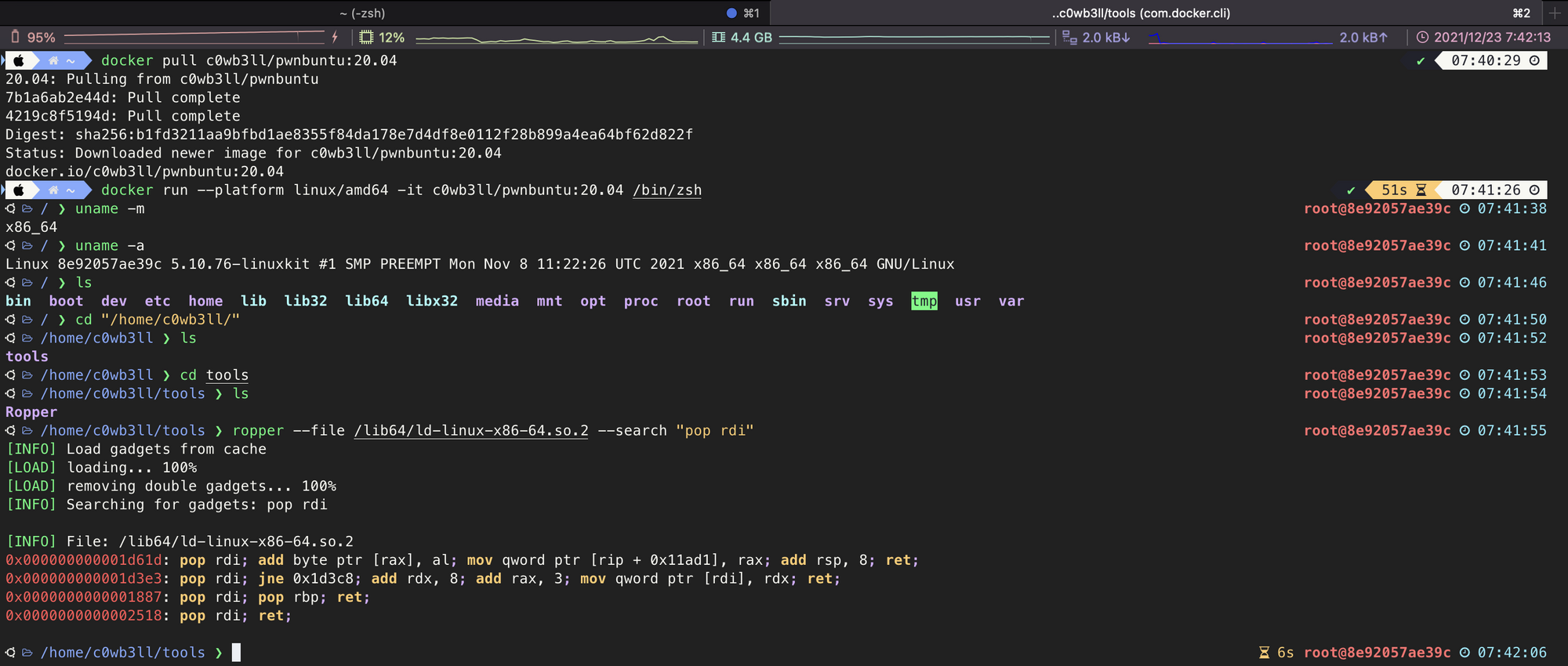Click the network throughput graph in the status bar
The image size is (1568, 666).
pos(1240,37)
